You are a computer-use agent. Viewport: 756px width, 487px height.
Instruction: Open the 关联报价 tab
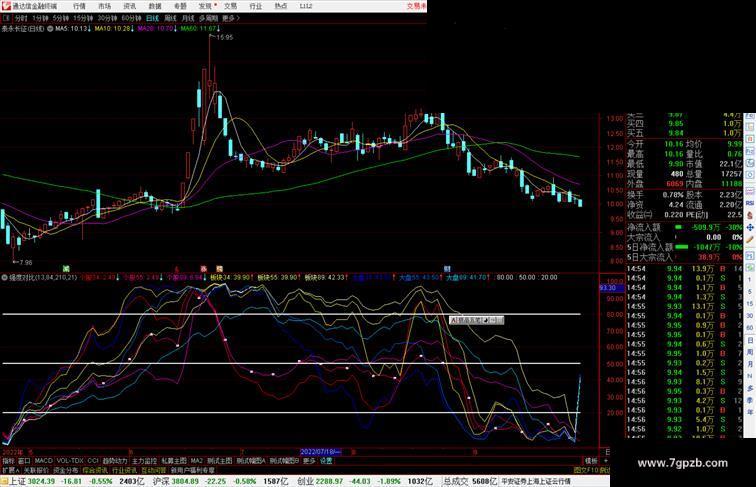tap(36, 470)
